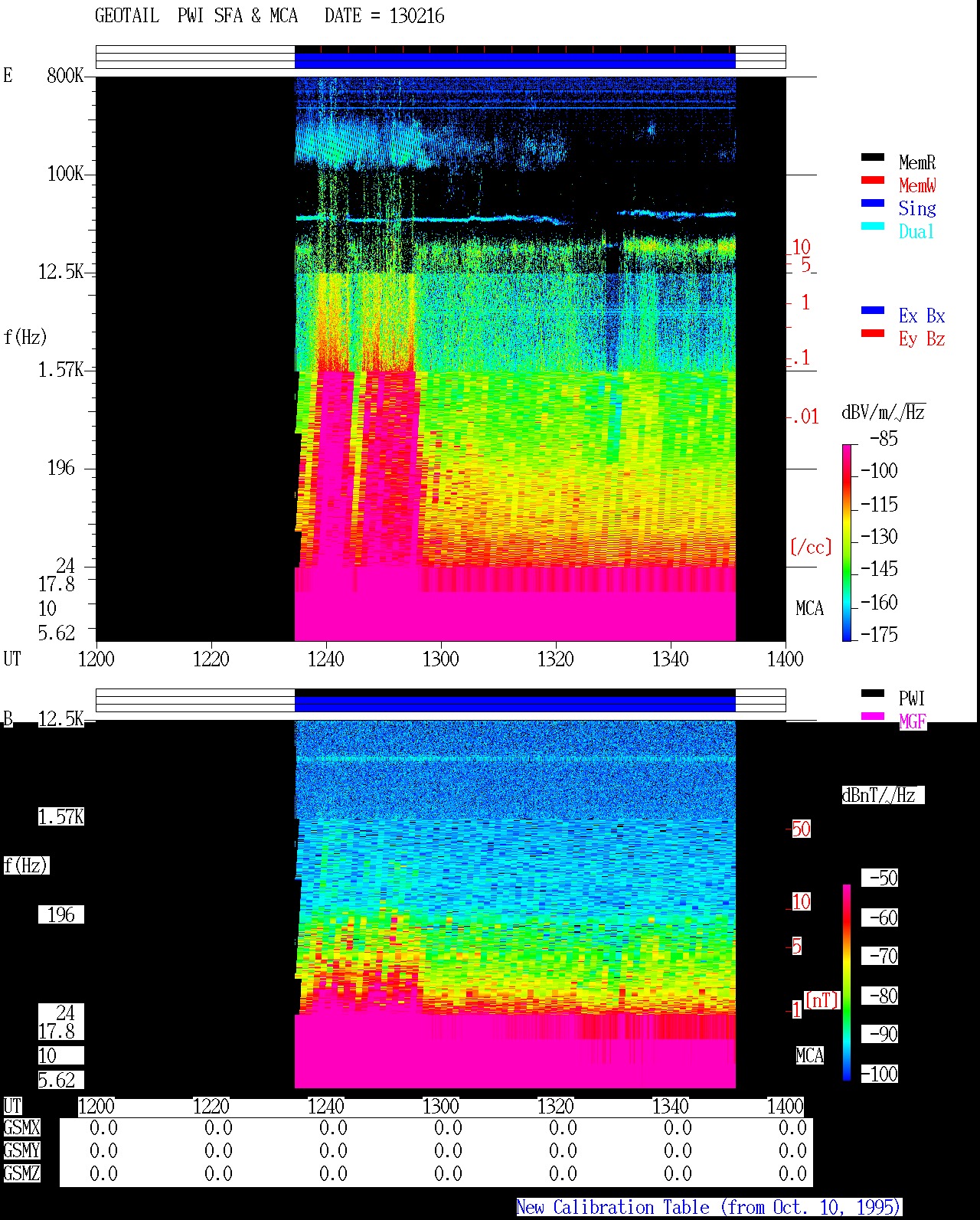The width and height of the screenshot is (980, 1220).
Task: Click the magenta MGF legend swatch
Action: (873, 717)
